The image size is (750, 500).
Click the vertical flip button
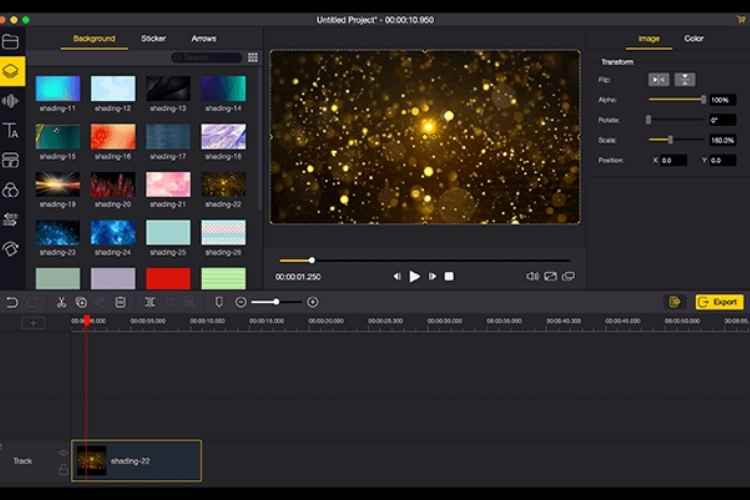click(x=685, y=79)
